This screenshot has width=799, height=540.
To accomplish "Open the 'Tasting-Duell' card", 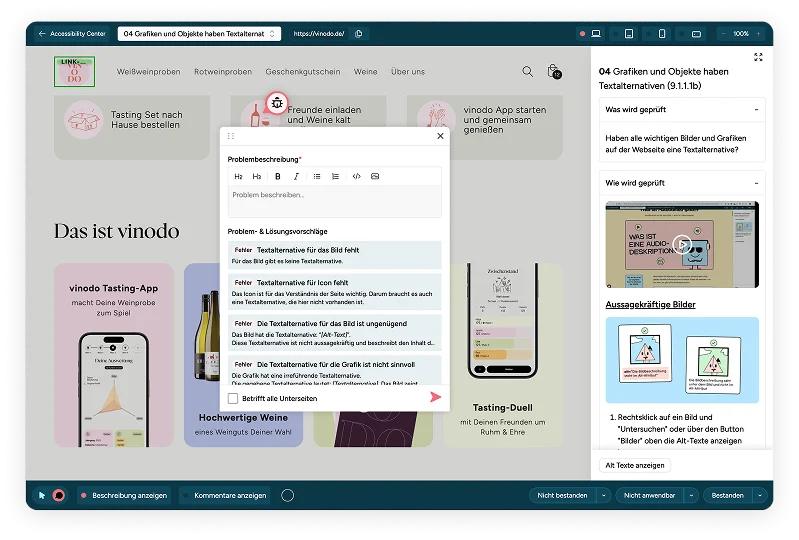I will point(503,355).
